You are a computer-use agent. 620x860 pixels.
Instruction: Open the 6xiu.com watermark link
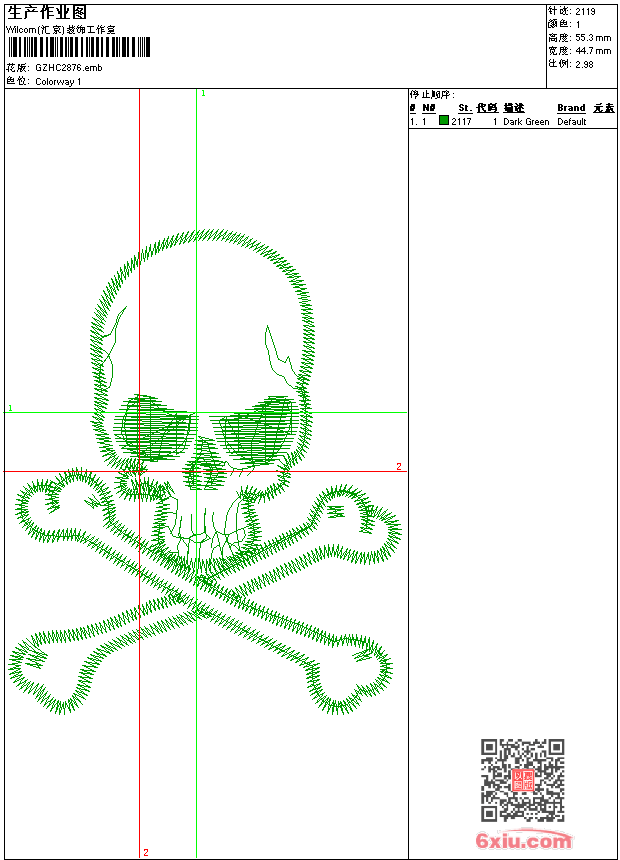[524, 841]
